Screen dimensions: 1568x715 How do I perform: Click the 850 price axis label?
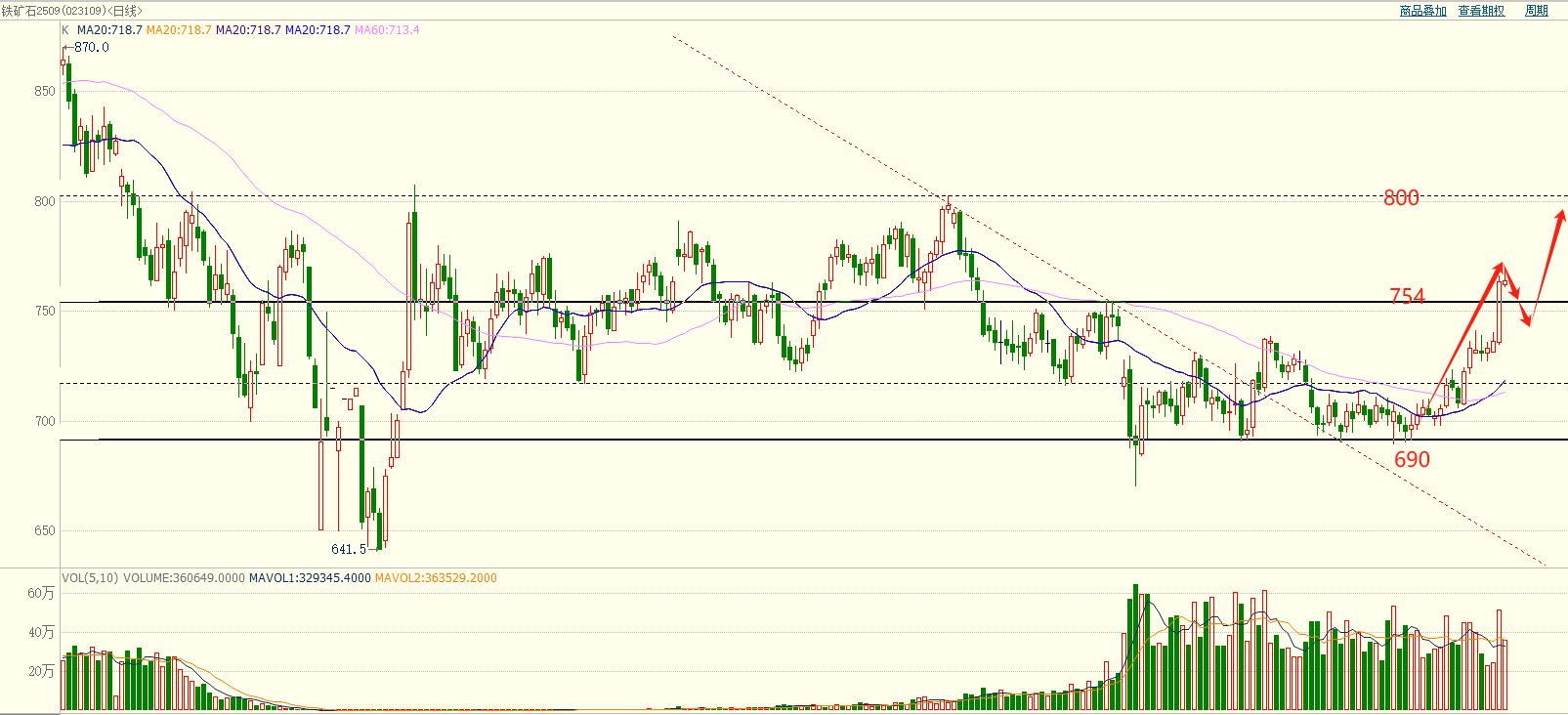pyautogui.click(x=45, y=91)
